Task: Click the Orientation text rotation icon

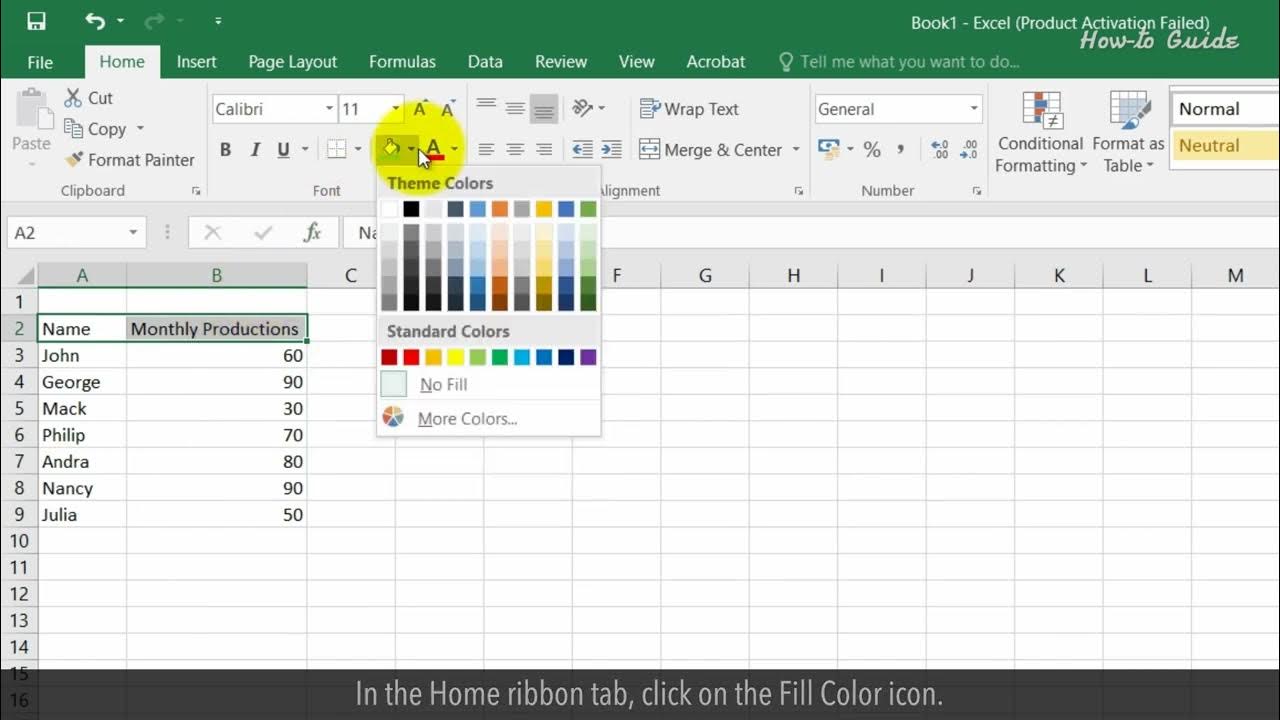Action: coord(582,108)
